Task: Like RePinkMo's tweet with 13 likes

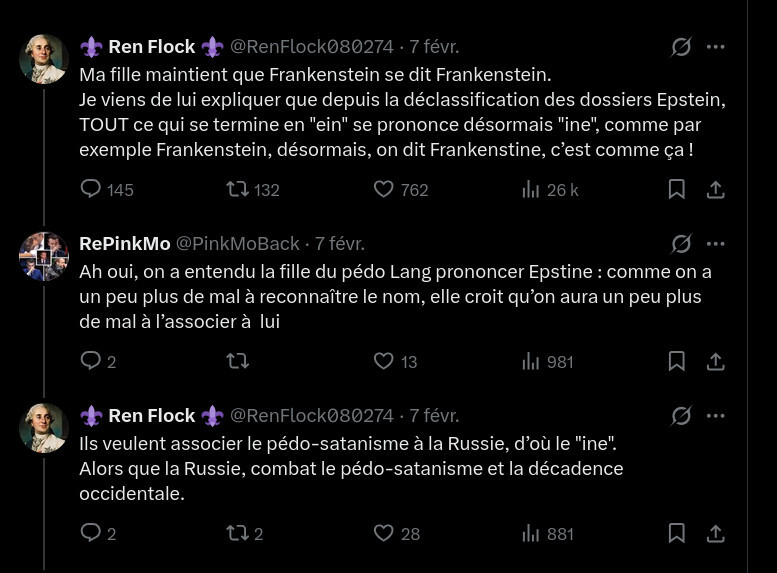Action: coord(384,361)
